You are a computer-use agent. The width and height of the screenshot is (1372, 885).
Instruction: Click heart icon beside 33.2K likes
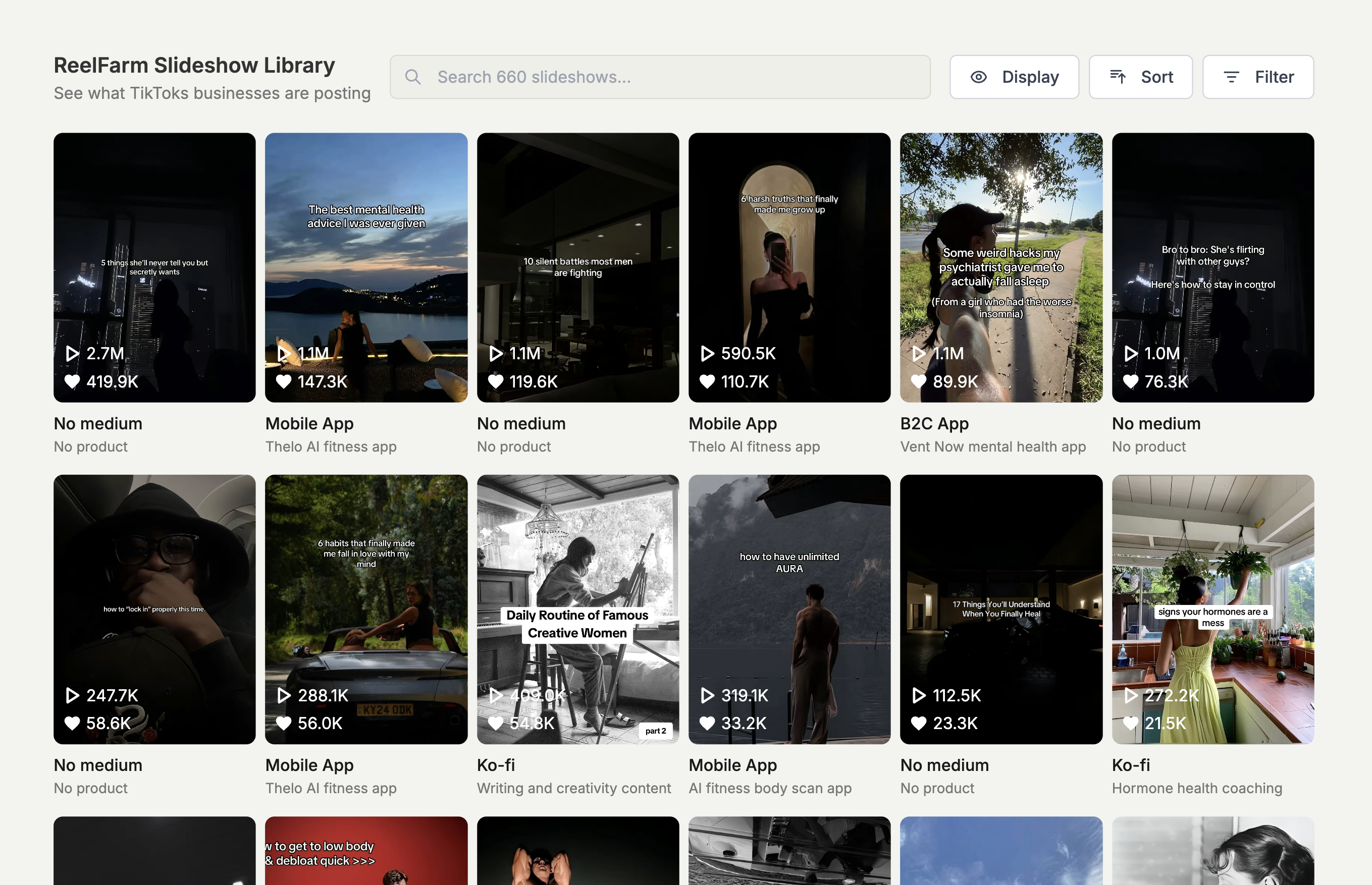707,723
